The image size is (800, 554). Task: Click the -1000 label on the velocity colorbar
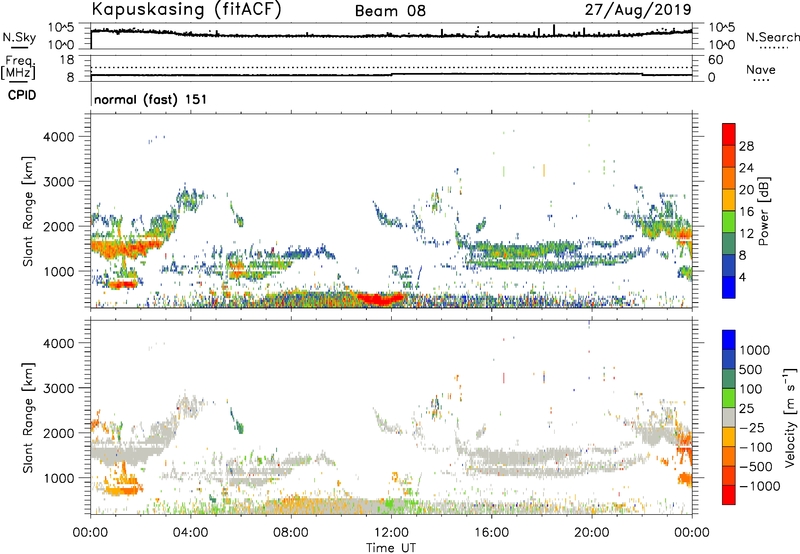(x=760, y=486)
